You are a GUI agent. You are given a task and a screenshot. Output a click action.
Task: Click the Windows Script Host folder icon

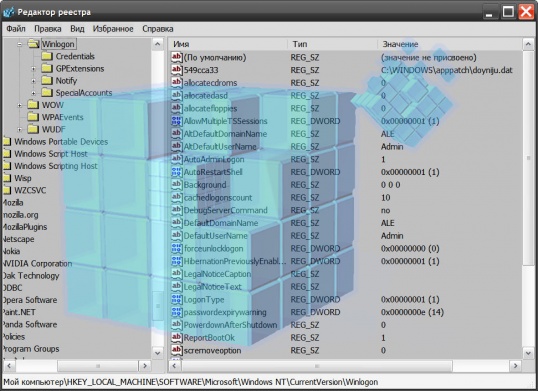pos(7,154)
